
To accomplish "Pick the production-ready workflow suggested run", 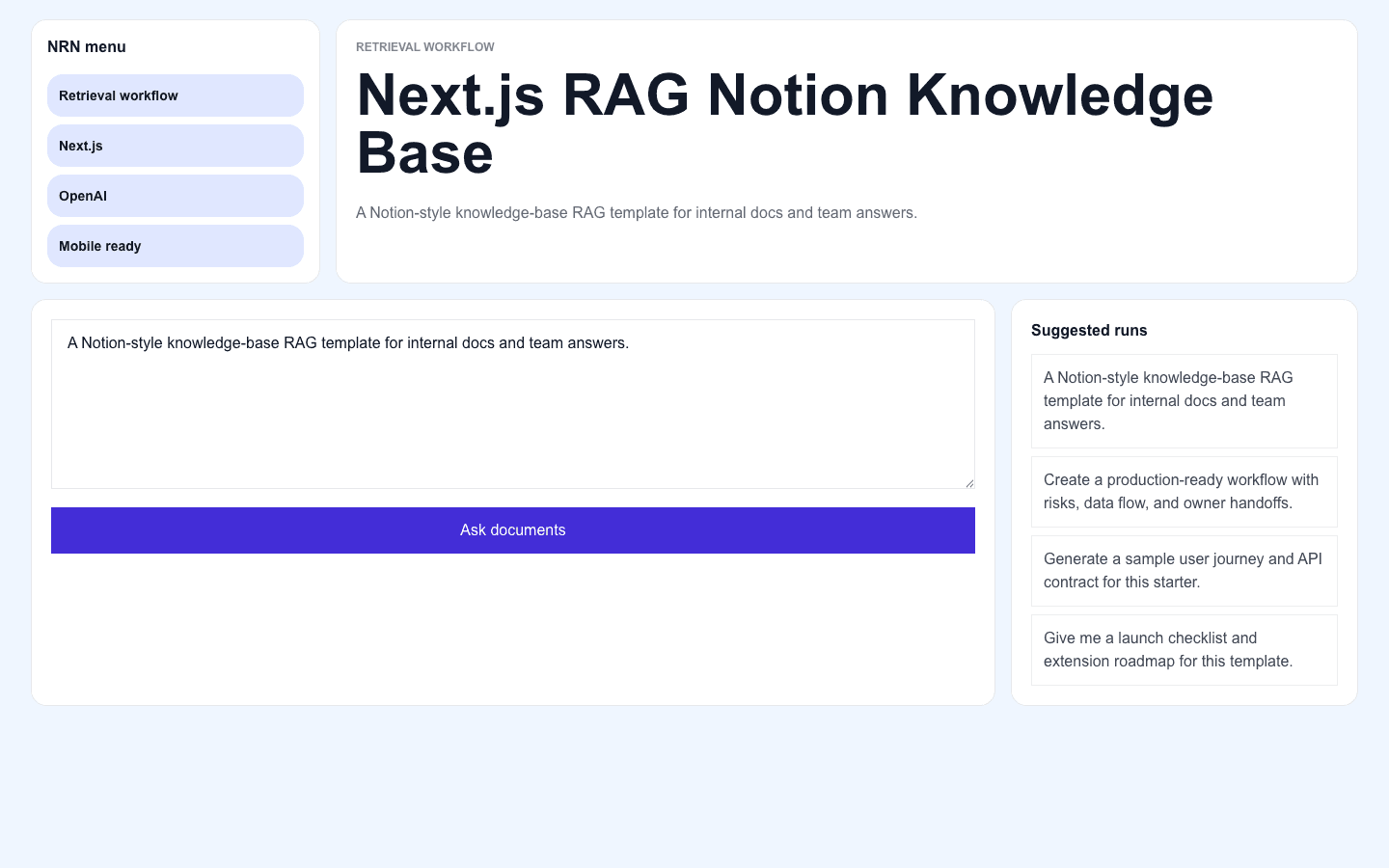I will tap(1185, 492).
